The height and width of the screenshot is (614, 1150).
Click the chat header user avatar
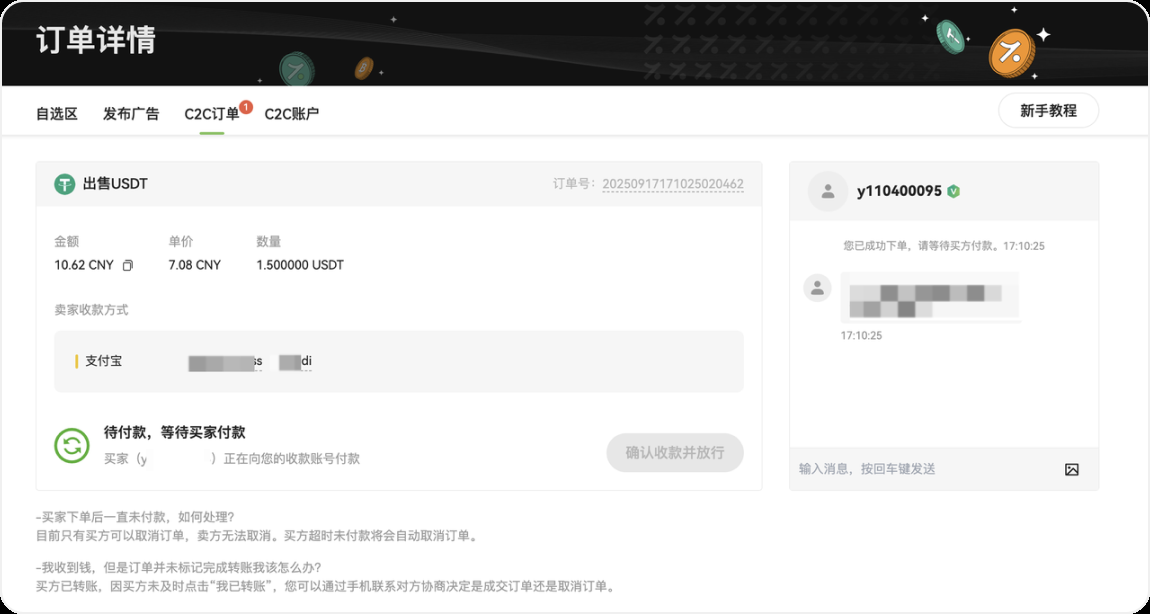pyautogui.click(x=827, y=191)
